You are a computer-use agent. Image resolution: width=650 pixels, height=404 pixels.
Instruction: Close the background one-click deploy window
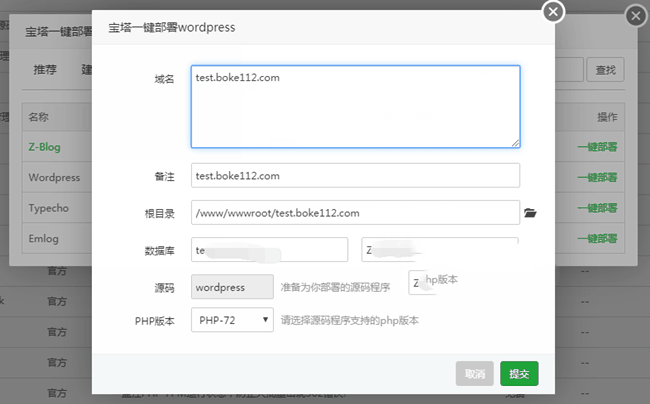coord(636,16)
